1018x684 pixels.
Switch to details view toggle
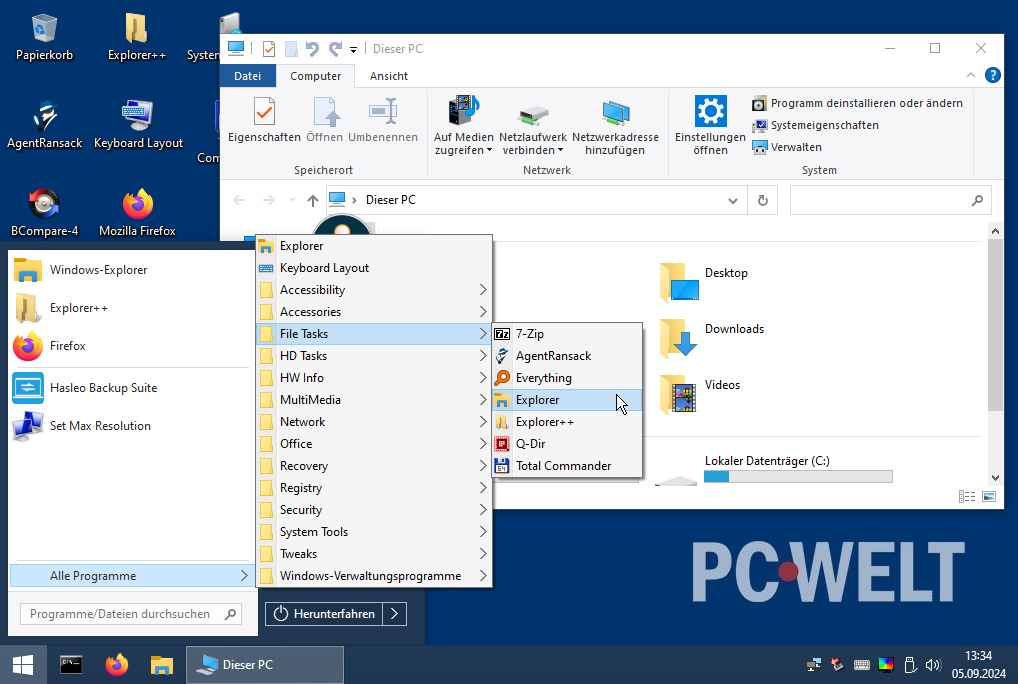coord(967,496)
